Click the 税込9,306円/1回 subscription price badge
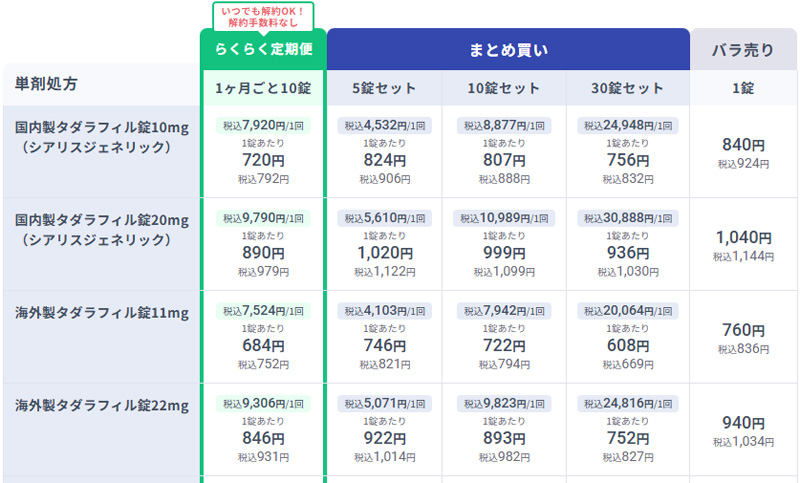Image resolution: width=800 pixels, height=483 pixels. (x=263, y=403)
